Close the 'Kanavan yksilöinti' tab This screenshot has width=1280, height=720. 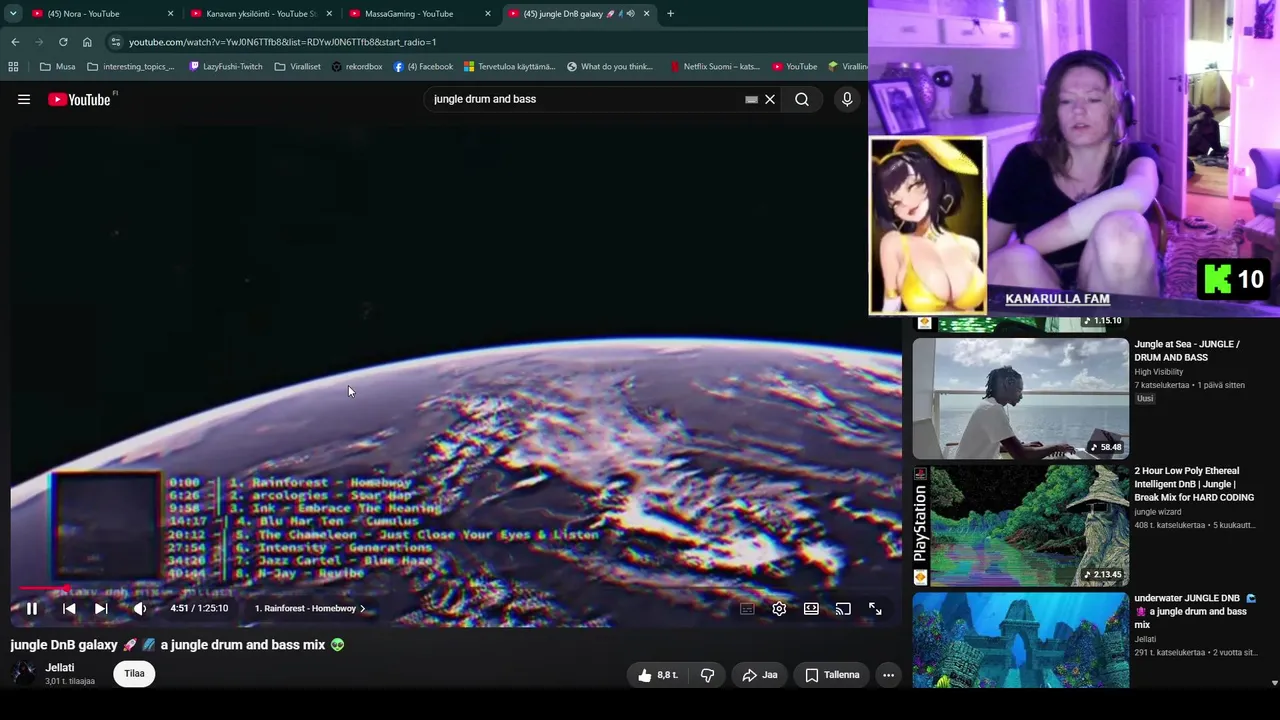pos(329,14)
